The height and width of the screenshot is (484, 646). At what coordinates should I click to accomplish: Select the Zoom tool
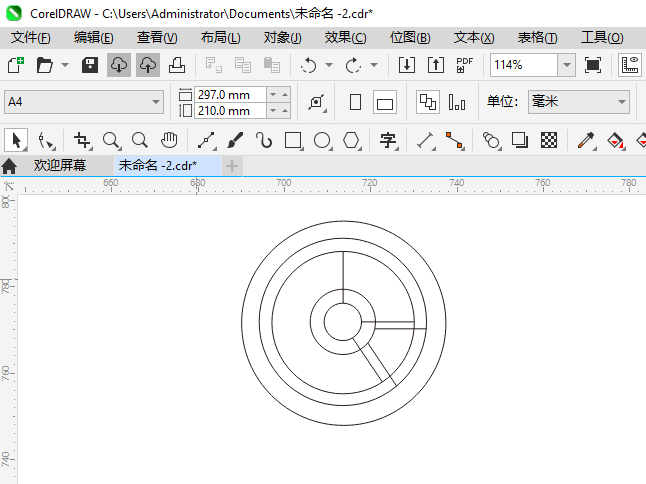pyautogui.click(x=112, y=140)
